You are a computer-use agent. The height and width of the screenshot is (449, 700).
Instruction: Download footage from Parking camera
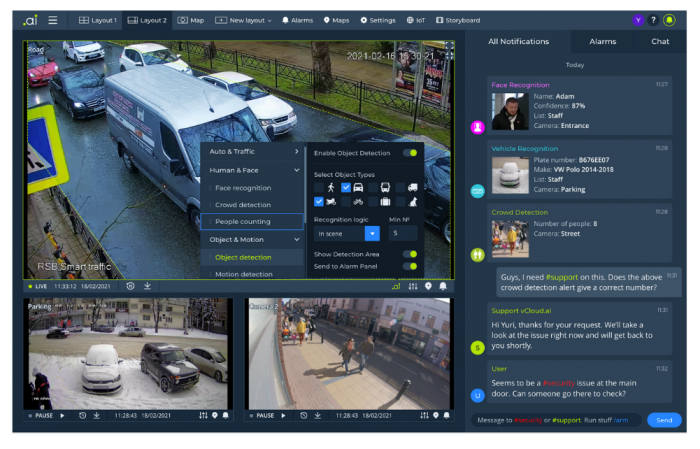click(x=96, y=416)
